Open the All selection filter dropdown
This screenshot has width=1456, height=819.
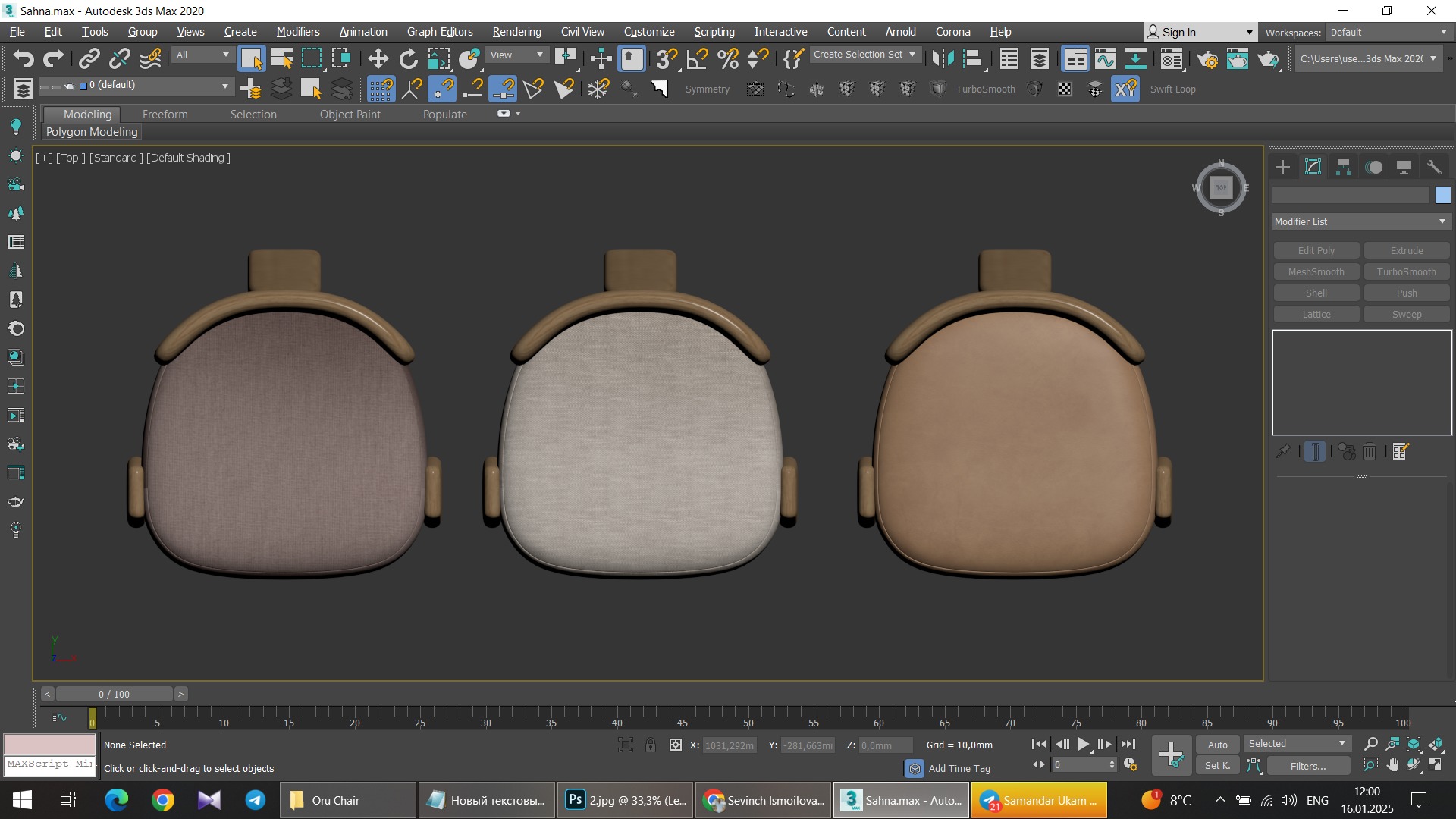coord(202,55)
